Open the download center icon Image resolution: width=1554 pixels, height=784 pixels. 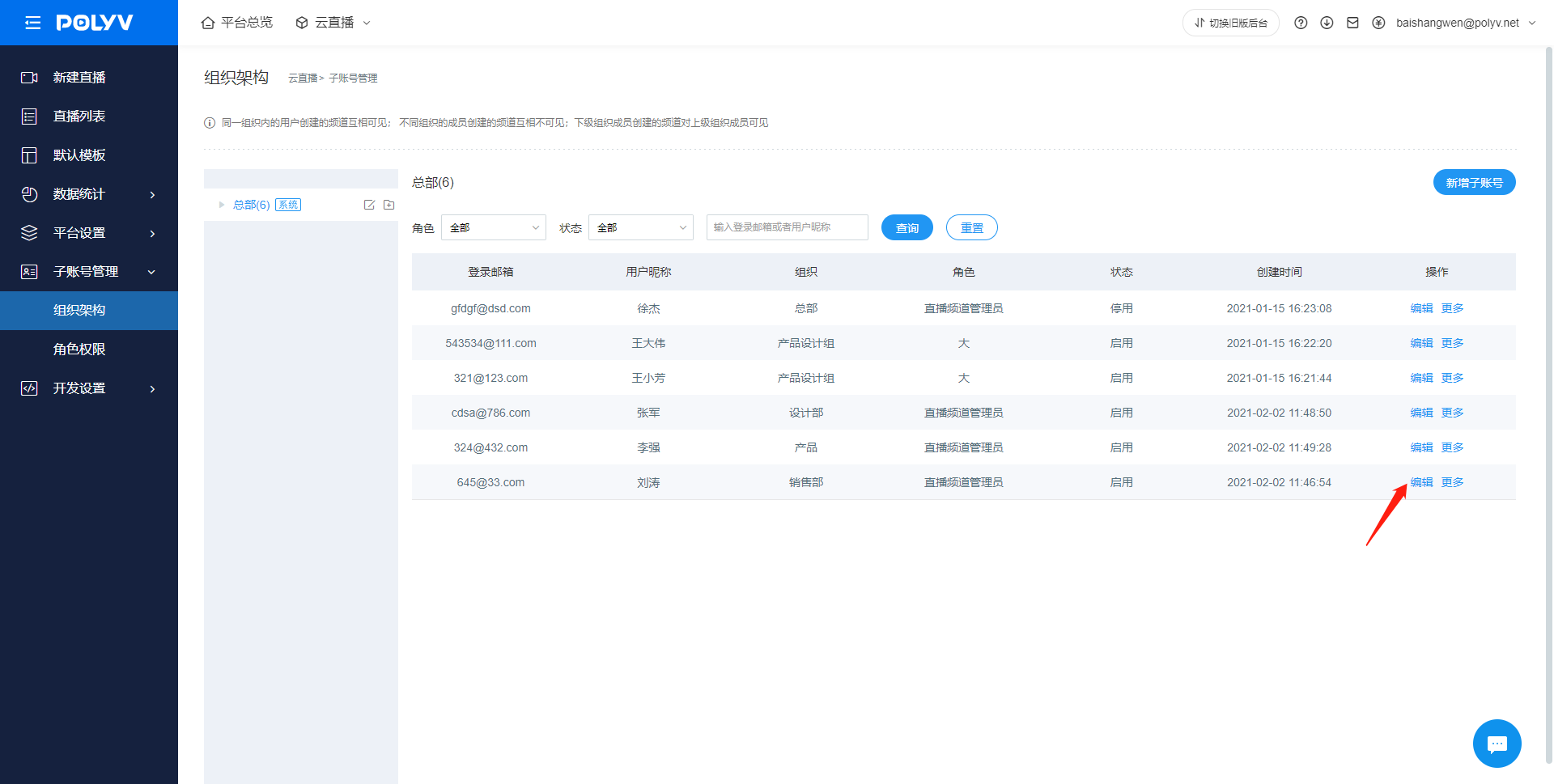[x=1327, y=23]
